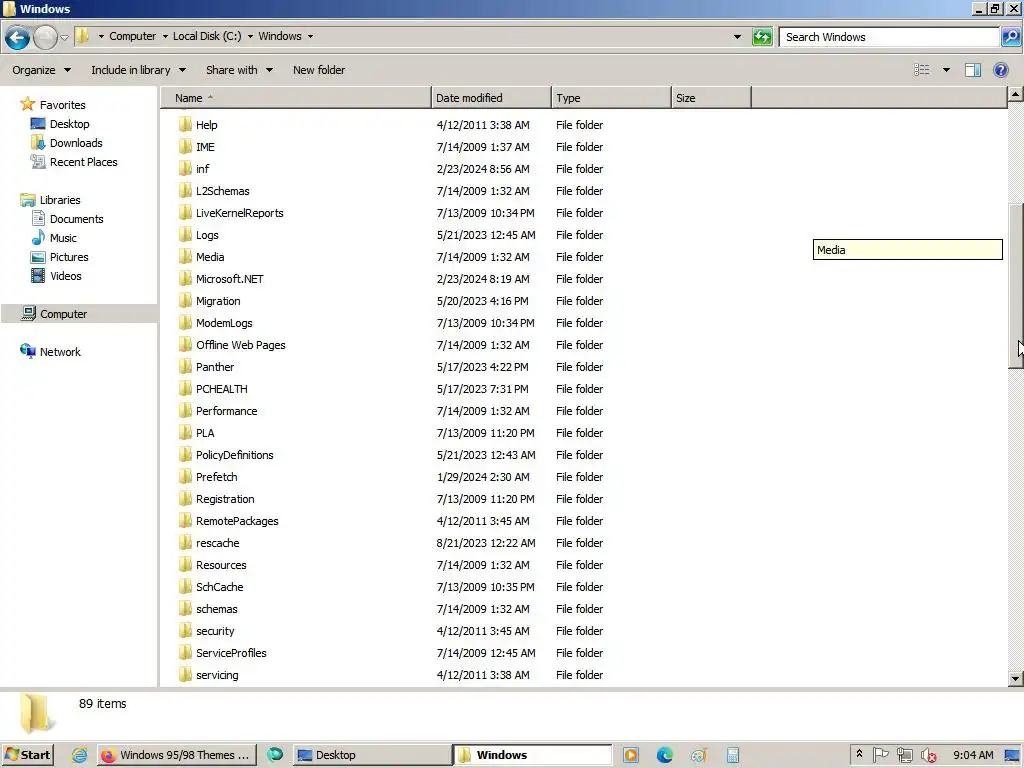The height and width of the screenshot is (768, 1024).
Task: Sort by the Name column header
Action: pyautogui.click(x=296, y=98)
